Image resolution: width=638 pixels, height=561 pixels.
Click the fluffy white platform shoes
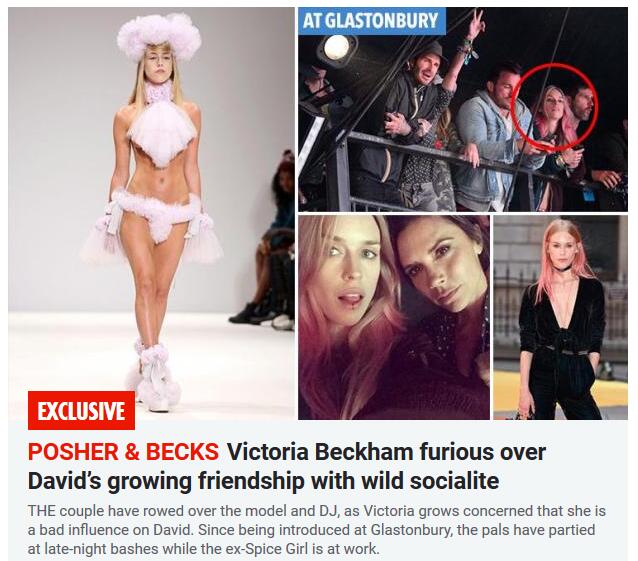click(157, 374)
